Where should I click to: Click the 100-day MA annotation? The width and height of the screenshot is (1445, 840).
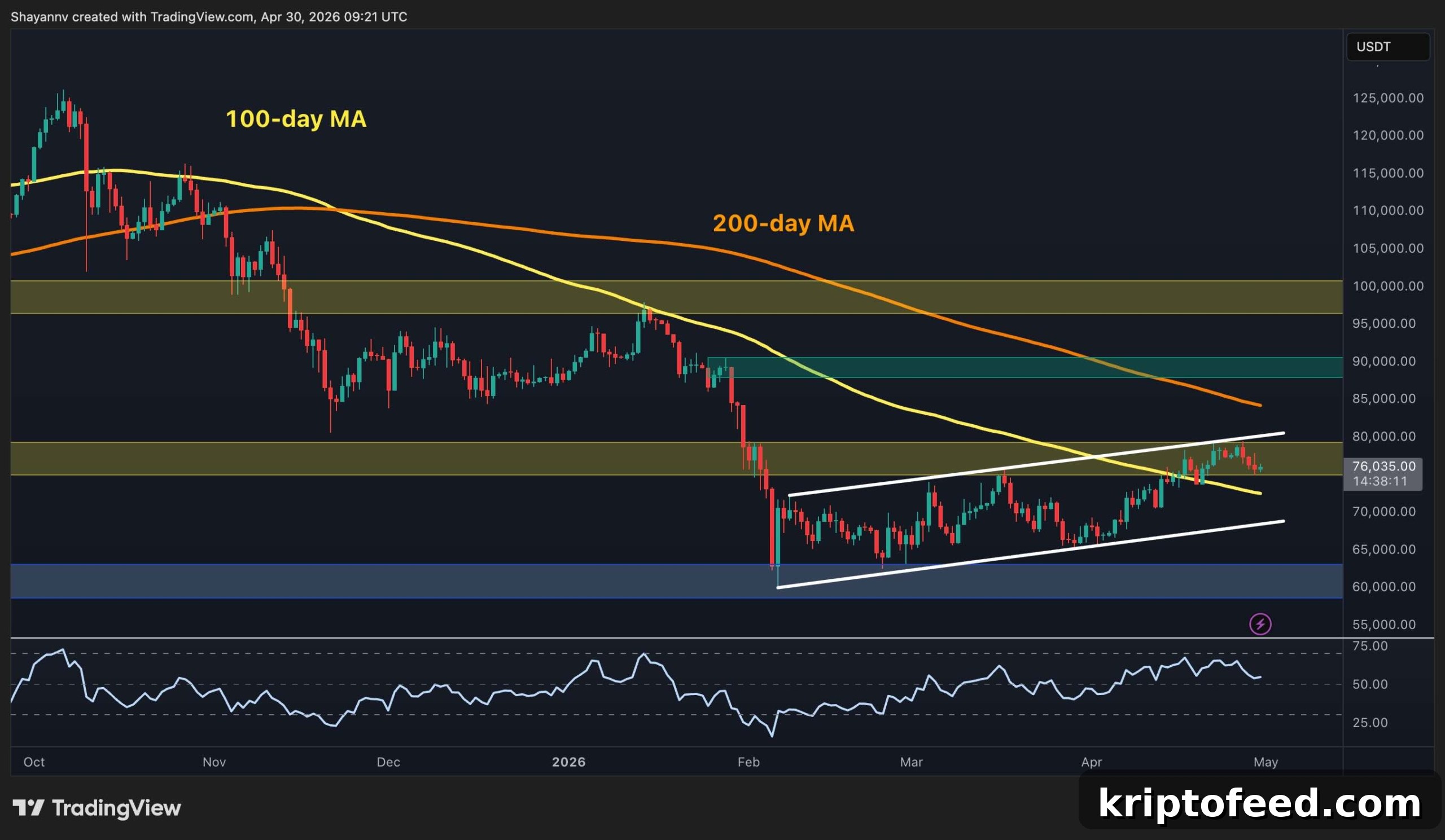296,119
